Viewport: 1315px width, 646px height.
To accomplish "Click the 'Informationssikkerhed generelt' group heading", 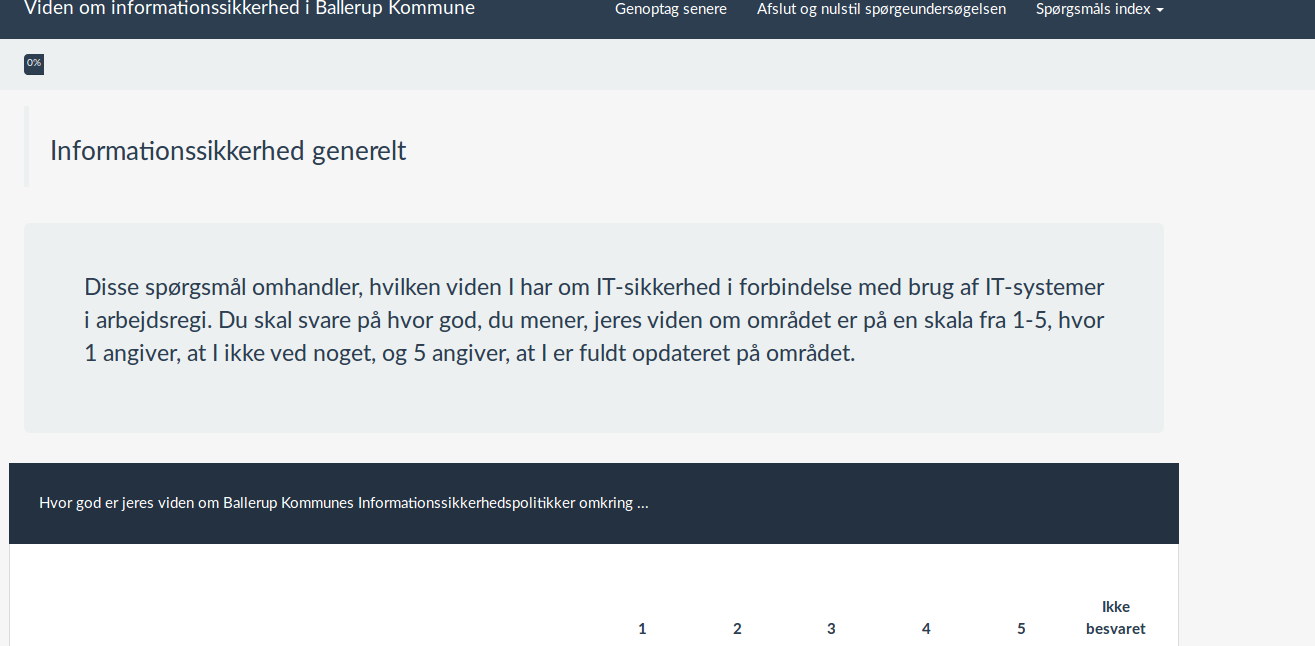I will click(x=228, y=151).
